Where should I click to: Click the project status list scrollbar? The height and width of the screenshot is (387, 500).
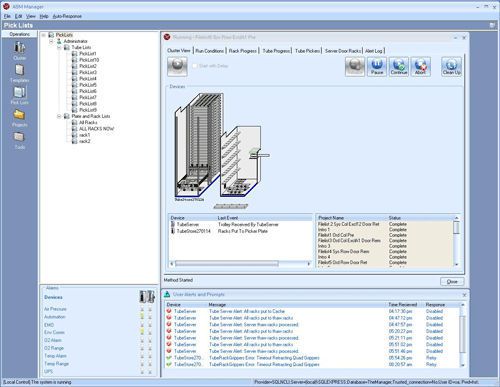coord(457,228)
